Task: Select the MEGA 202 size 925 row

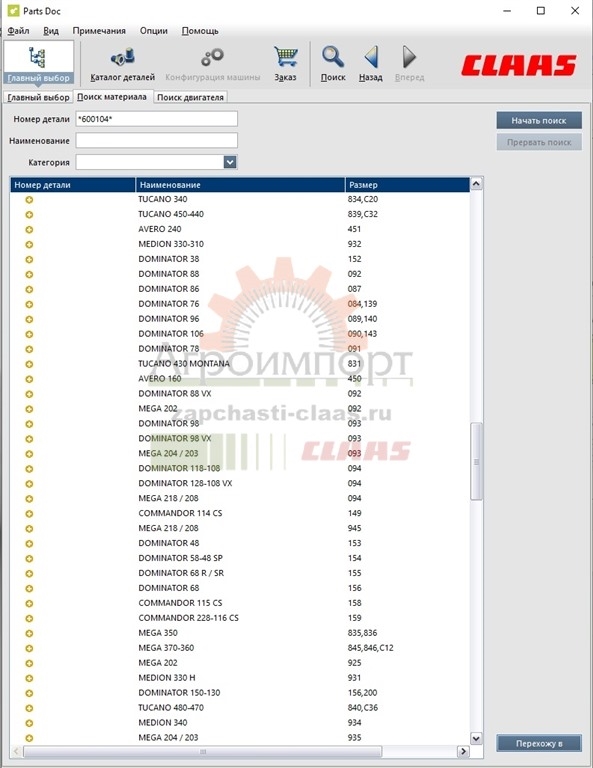Action: click(x=240, y=663)
